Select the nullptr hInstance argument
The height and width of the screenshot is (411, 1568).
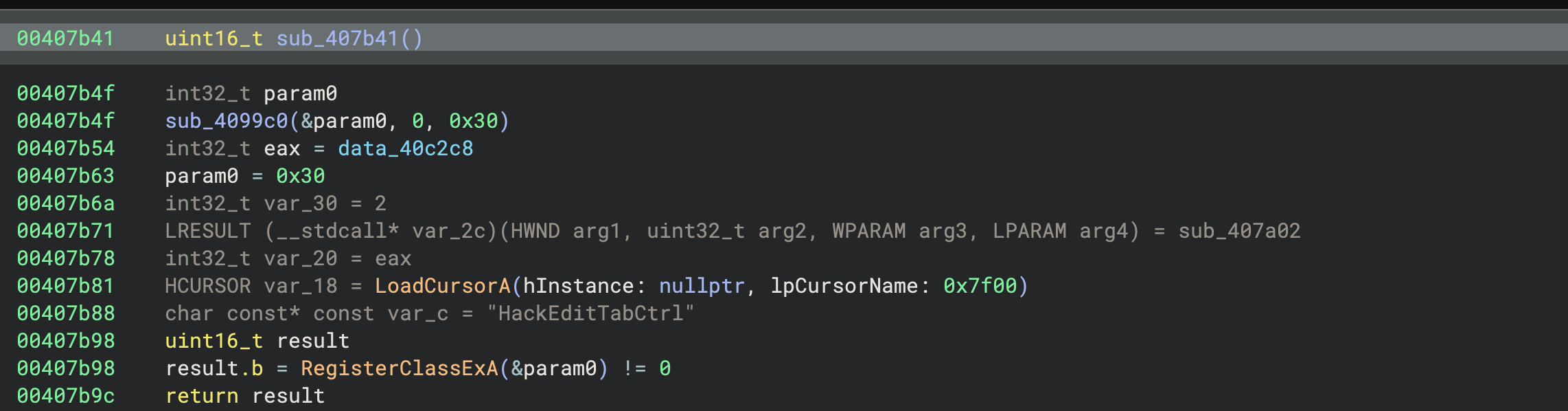pyautogui.click(x=702, y=286)
